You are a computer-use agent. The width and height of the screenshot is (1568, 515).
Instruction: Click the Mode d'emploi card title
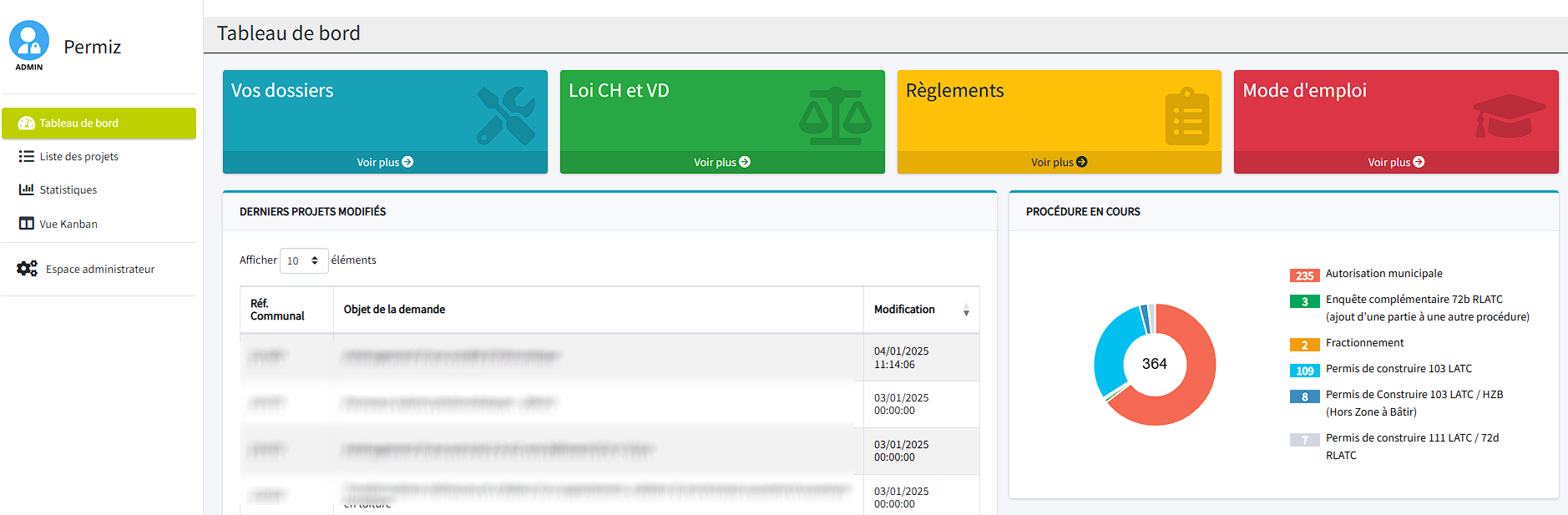pos(1304,91)
